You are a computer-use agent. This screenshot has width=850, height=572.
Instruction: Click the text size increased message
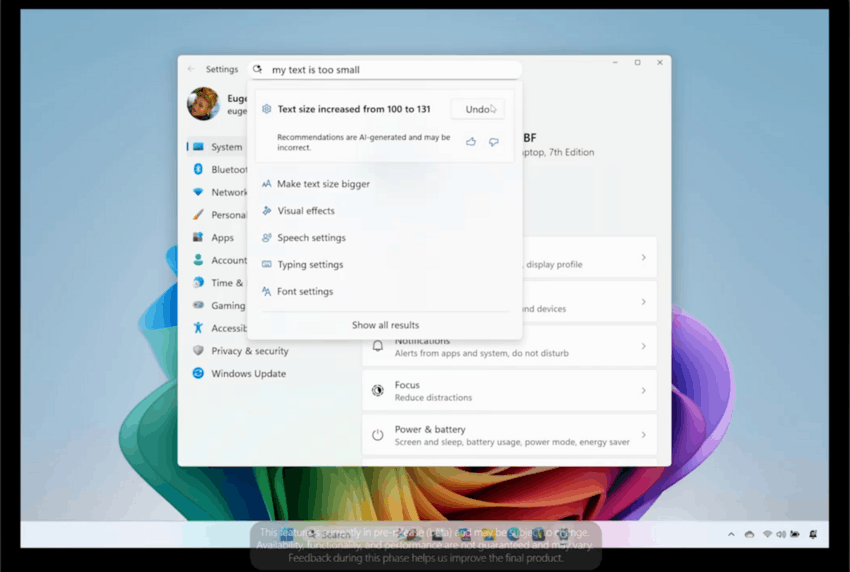pos(354,109)
